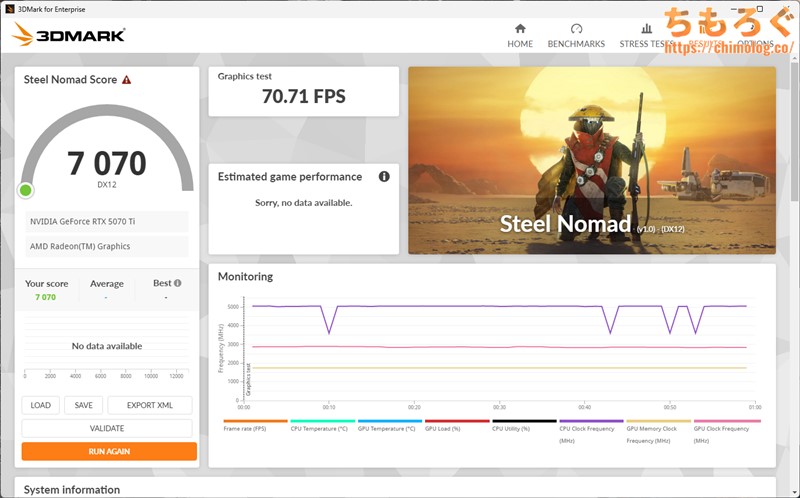This screenshot has height=498, width=800.
Task: Click the green score indicator dot
Action: click(26, 190)
